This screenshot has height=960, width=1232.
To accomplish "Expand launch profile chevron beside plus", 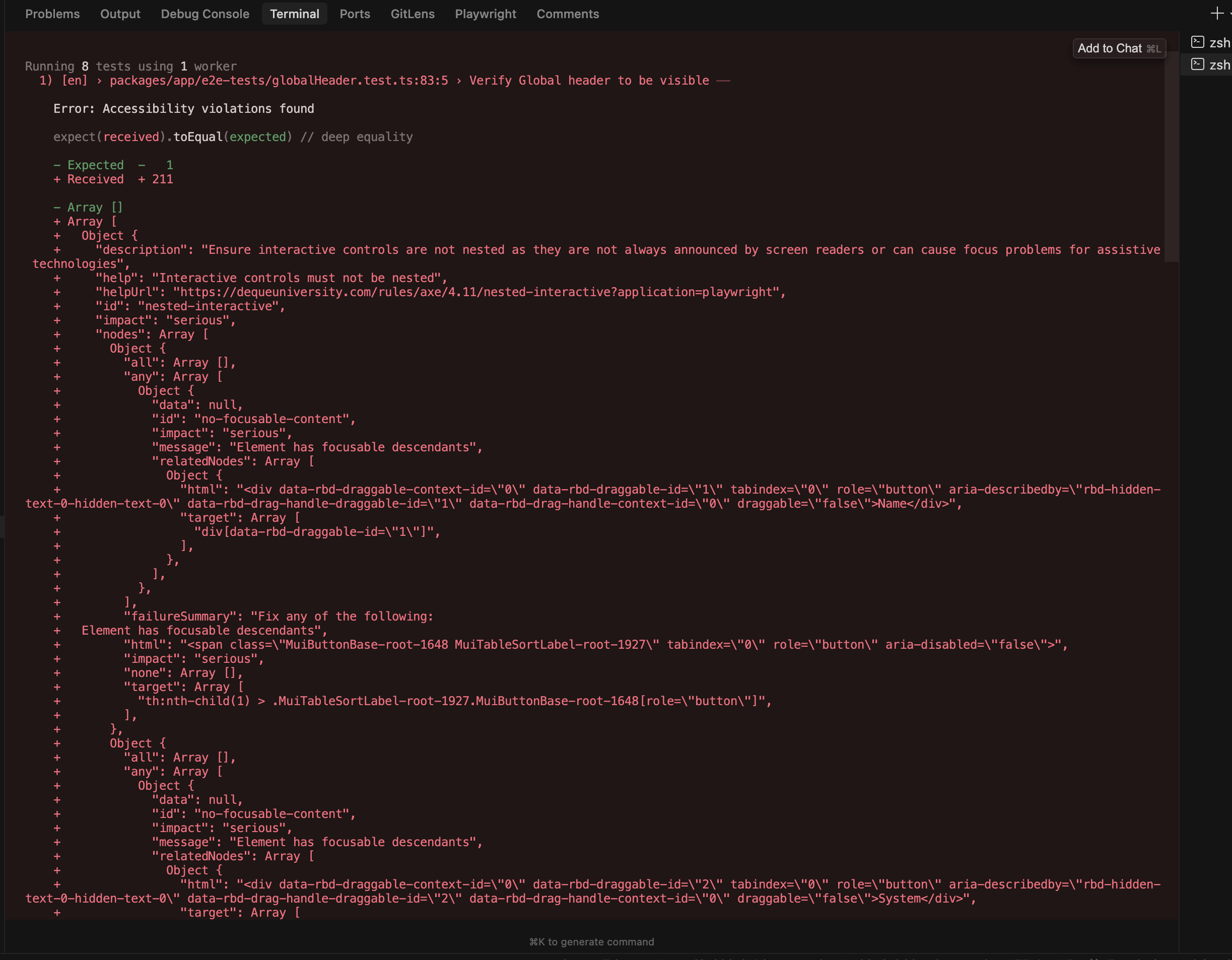I will [x=1230, y=13].
